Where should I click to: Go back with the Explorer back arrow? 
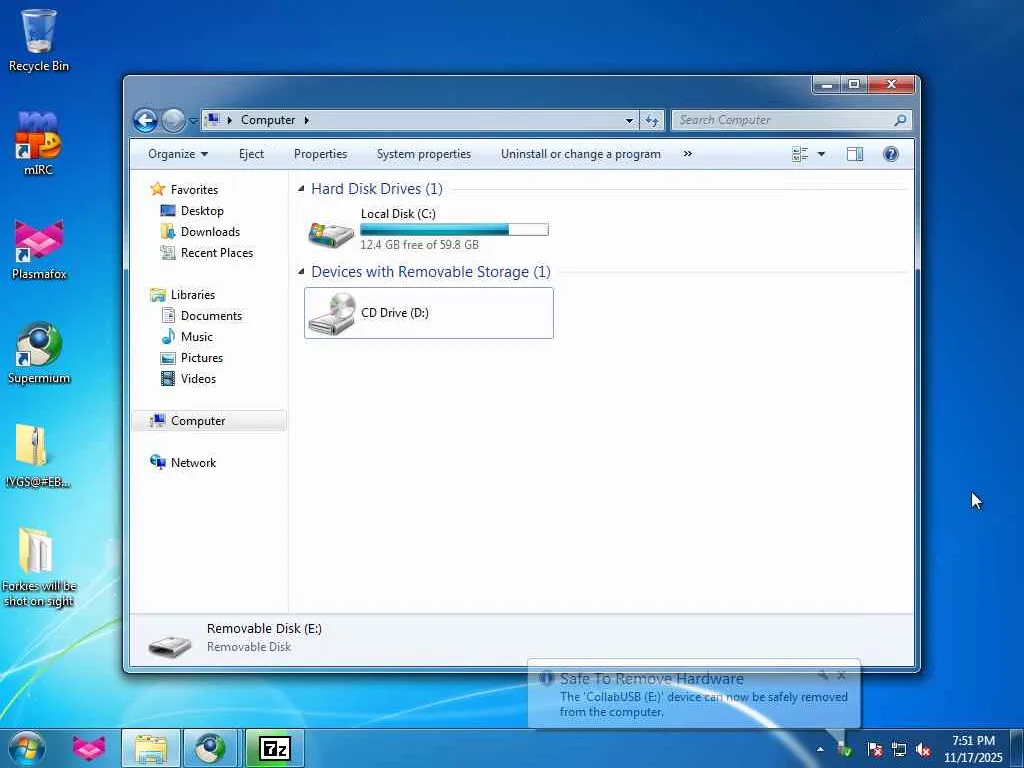[x=145, y=120]
